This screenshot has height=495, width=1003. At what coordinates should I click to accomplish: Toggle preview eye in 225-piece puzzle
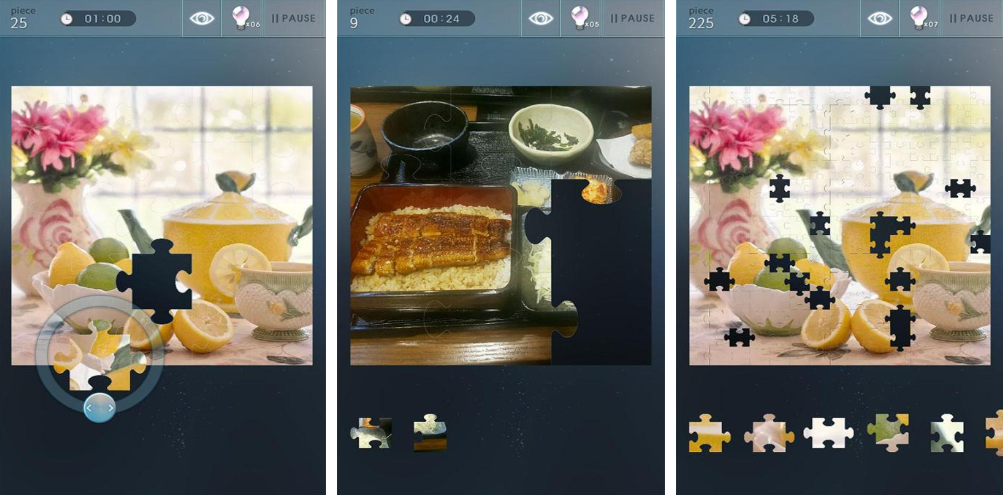coord(880,19)
